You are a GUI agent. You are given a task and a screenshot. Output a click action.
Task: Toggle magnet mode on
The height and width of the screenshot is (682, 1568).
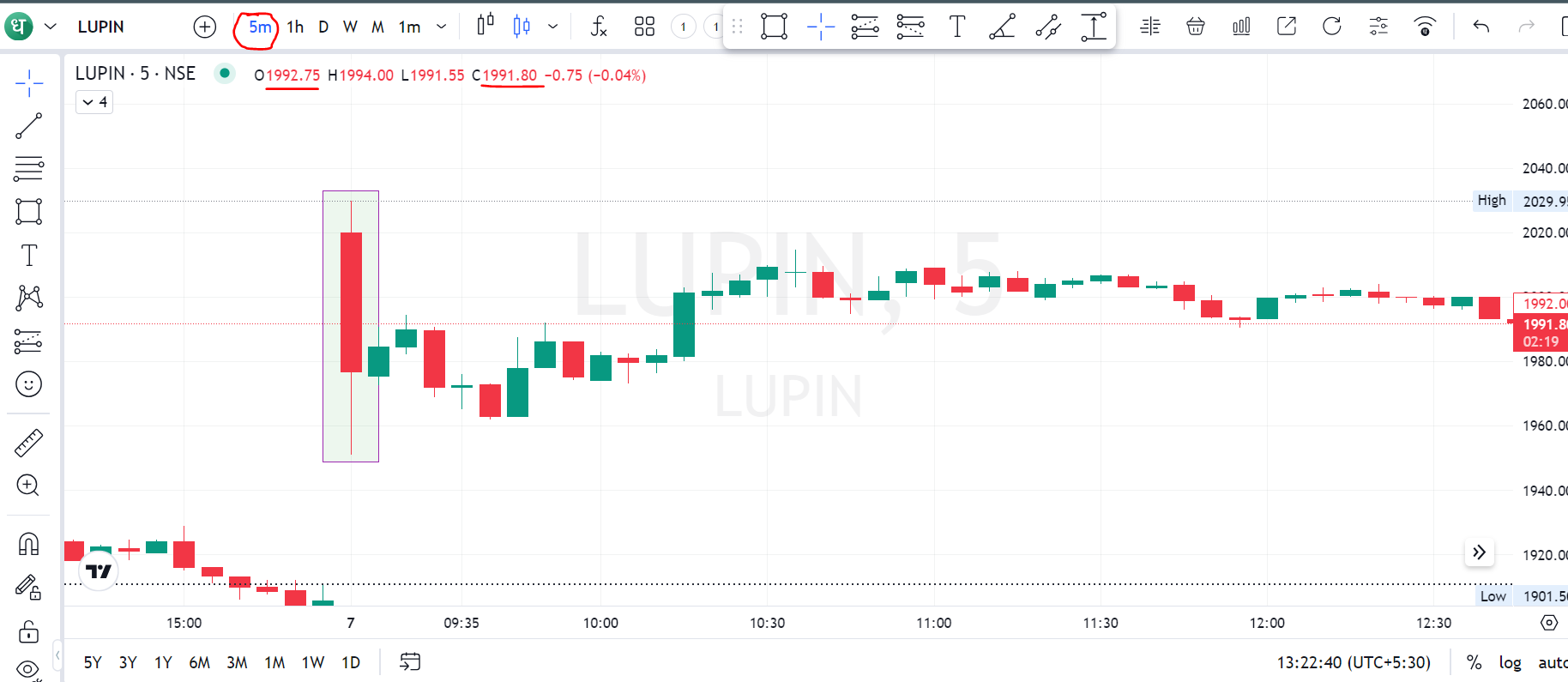pos(29,544)
